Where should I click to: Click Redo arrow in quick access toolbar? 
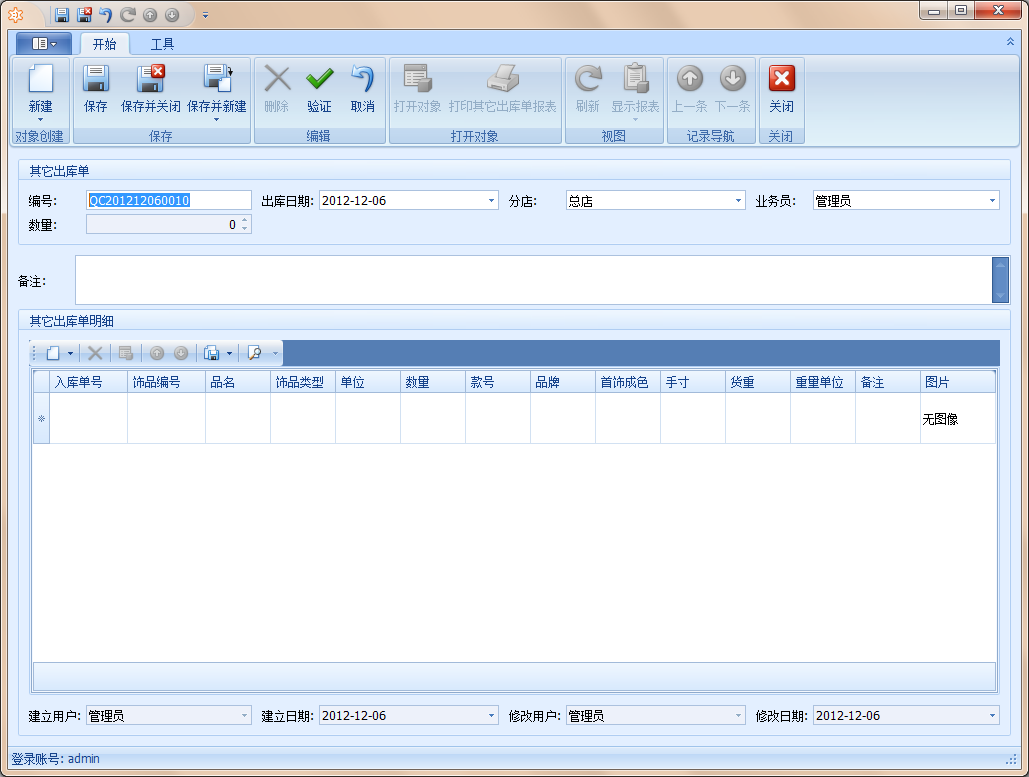click(128, 14)
